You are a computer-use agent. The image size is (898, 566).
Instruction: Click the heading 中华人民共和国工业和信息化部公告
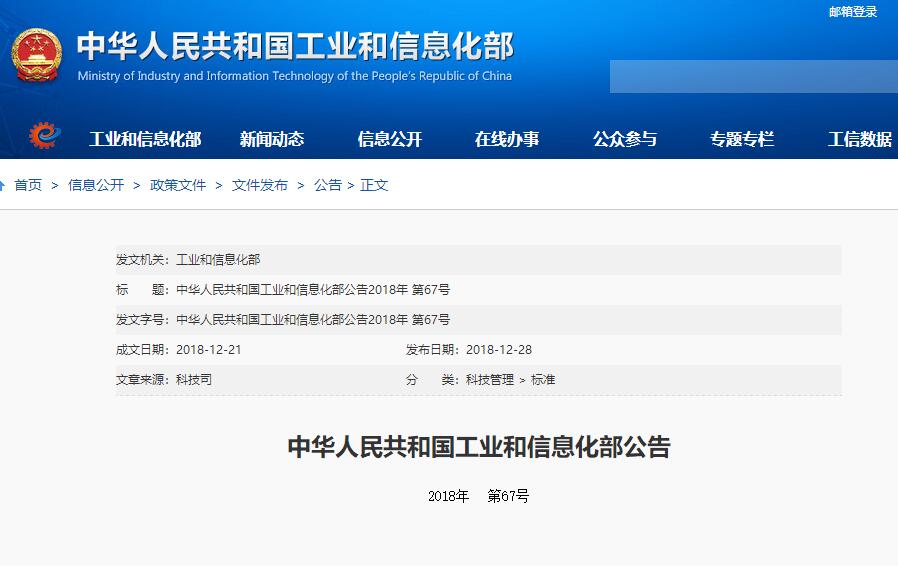click(x=479, y=447)
